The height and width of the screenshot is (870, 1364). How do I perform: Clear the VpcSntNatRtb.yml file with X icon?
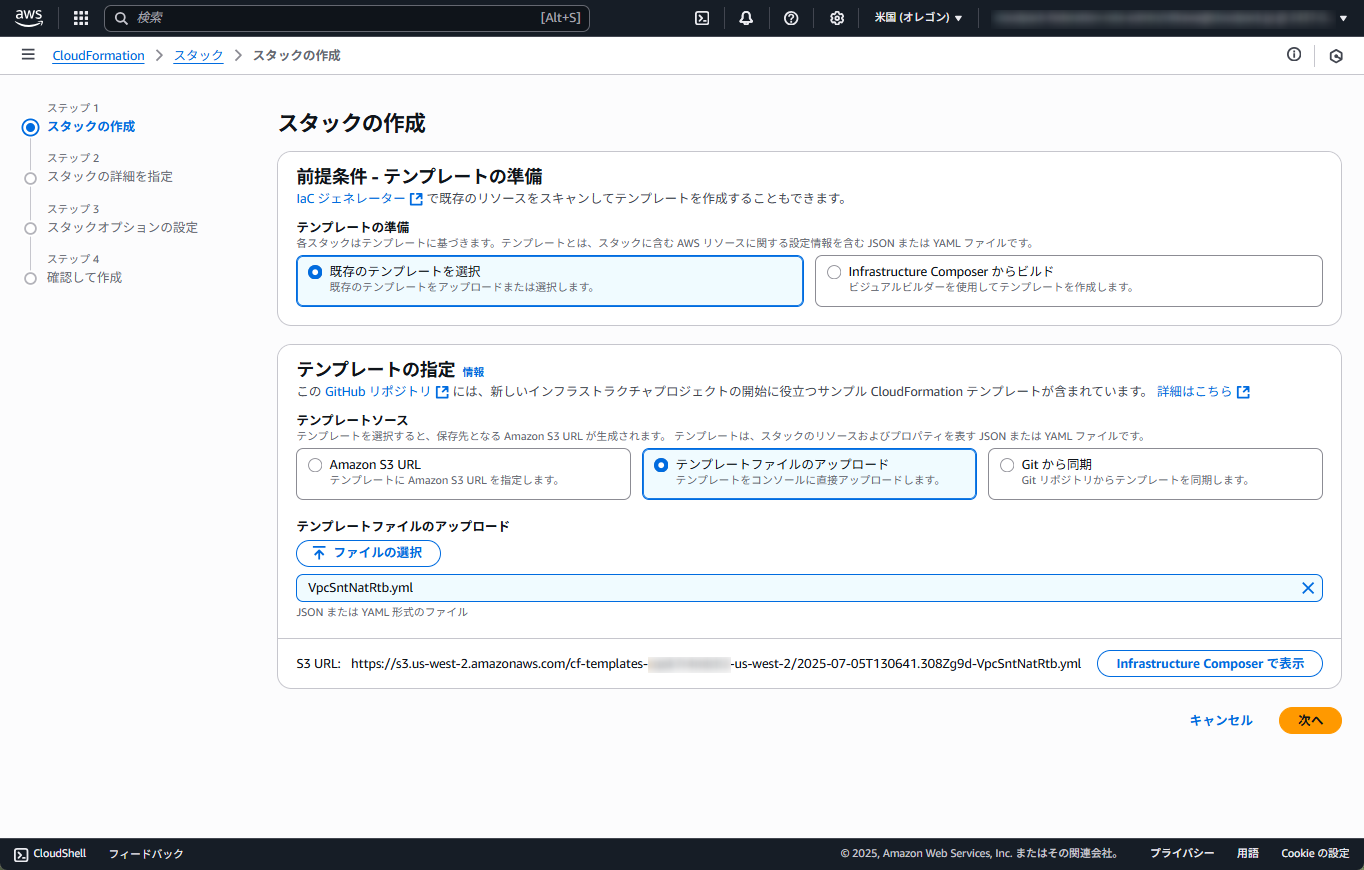tap(1307, 588)
